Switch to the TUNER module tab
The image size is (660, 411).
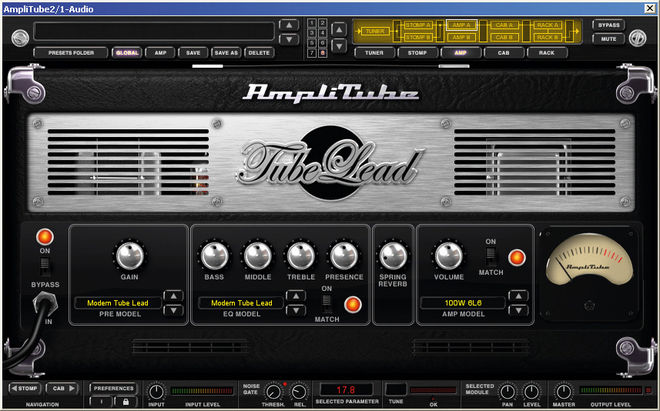pyautogui.click(x=375, y=53)
